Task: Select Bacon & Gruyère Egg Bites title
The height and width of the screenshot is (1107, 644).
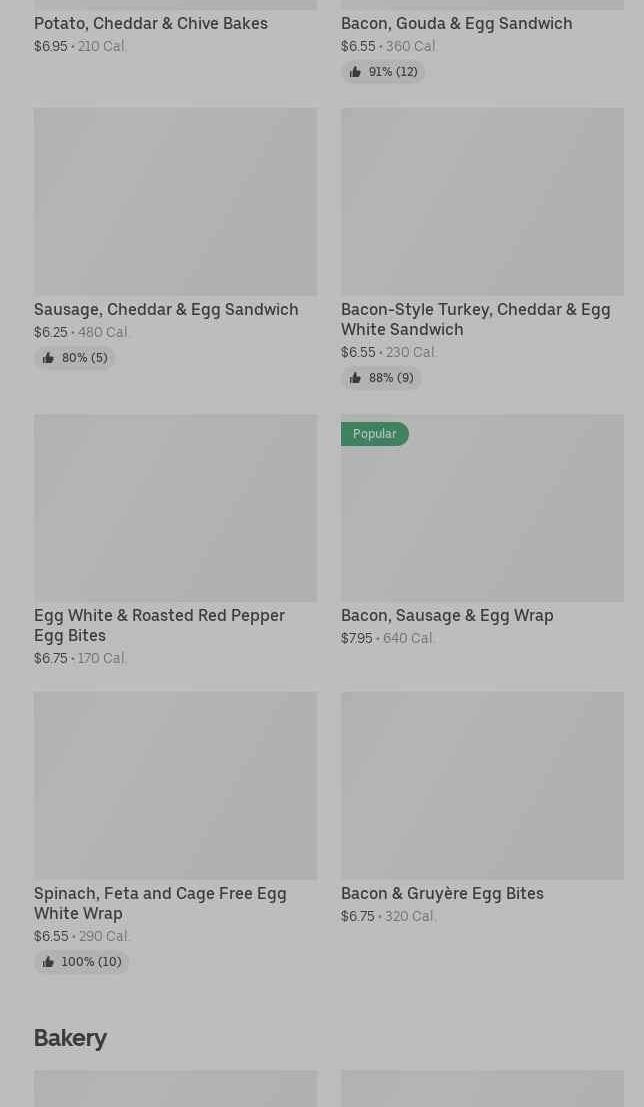Action: pos(442,893)
